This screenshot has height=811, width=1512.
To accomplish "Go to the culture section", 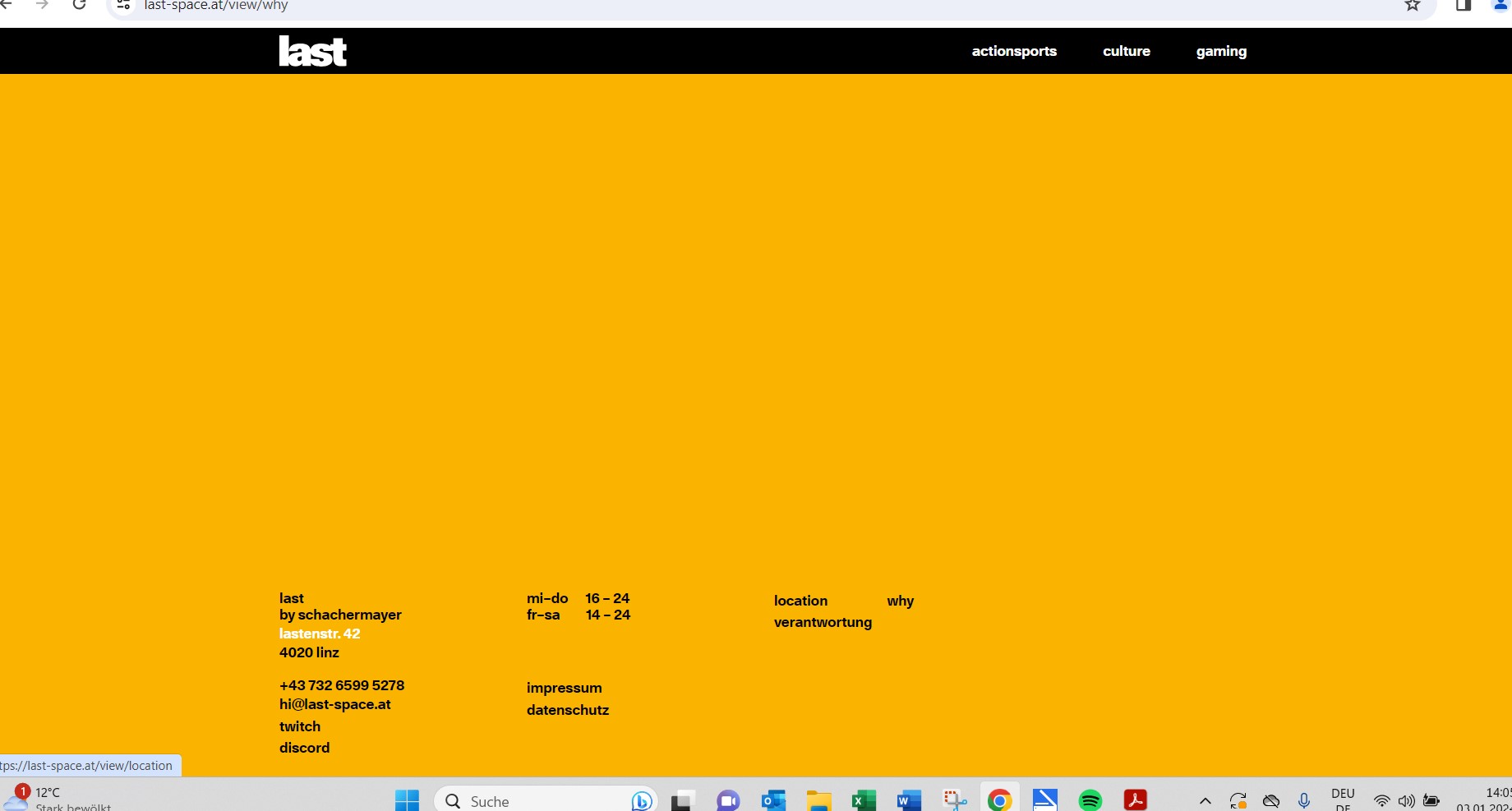I will (x=1126, y=51).
